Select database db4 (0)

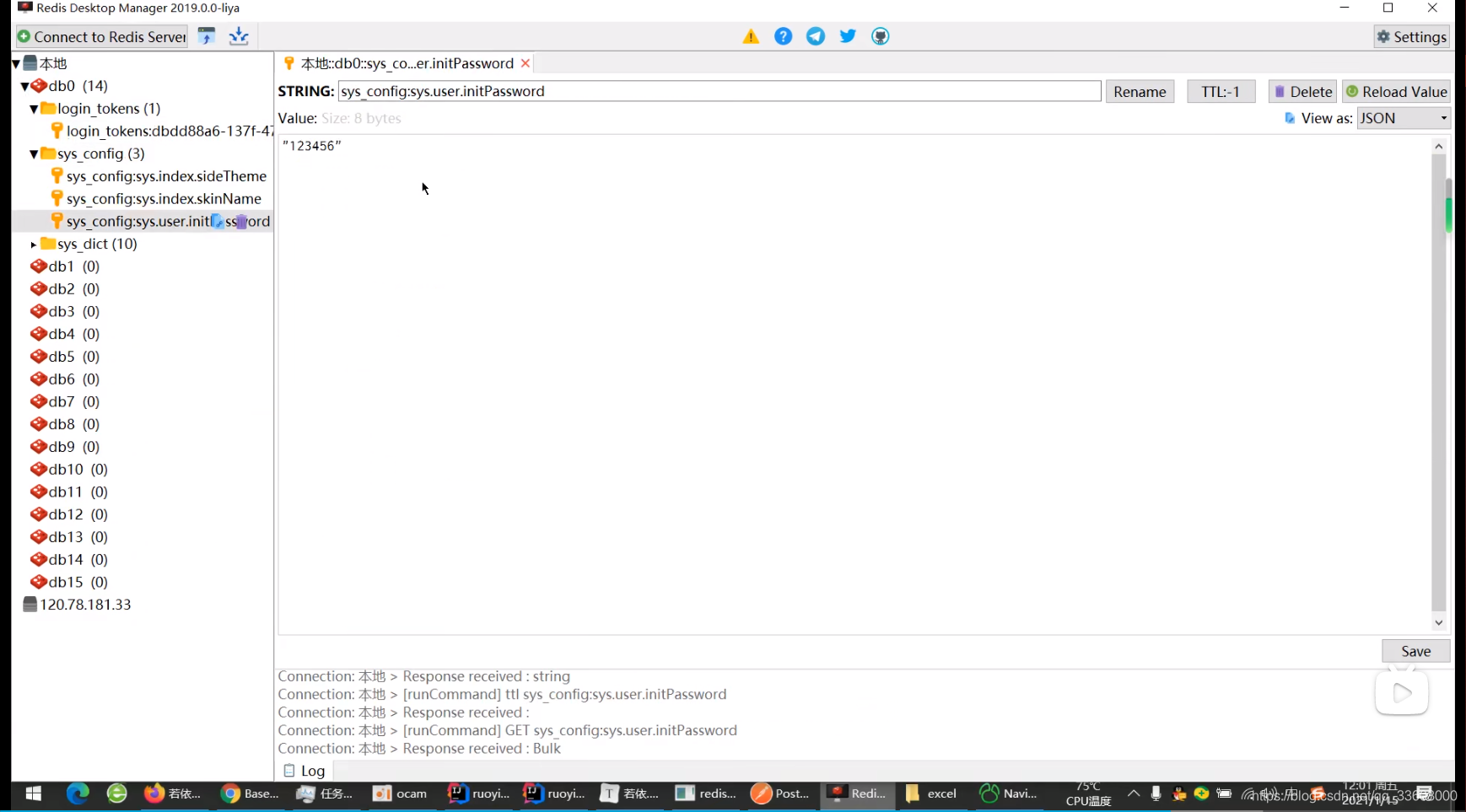point(65,334)
